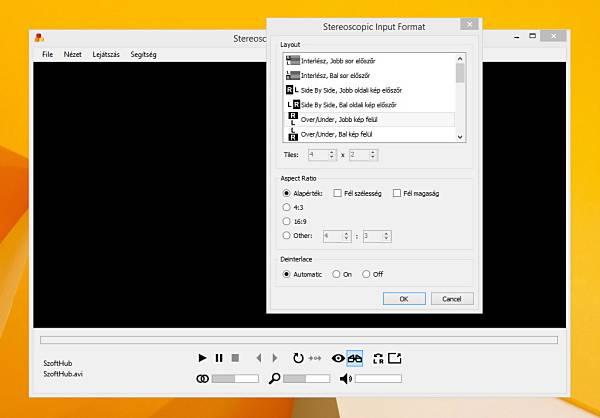Click the swap left/right icon

click(378, 358)
